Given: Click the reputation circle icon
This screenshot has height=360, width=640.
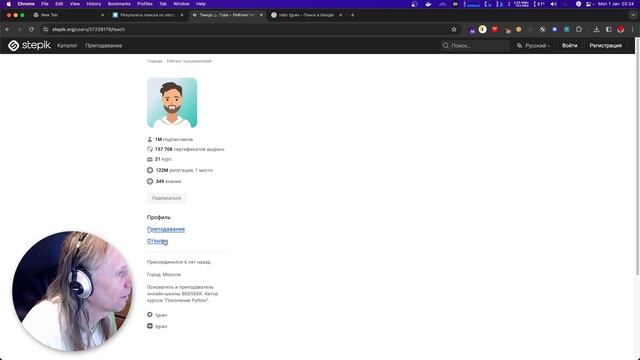Looking at the screenshot, I should coord(150,170).
